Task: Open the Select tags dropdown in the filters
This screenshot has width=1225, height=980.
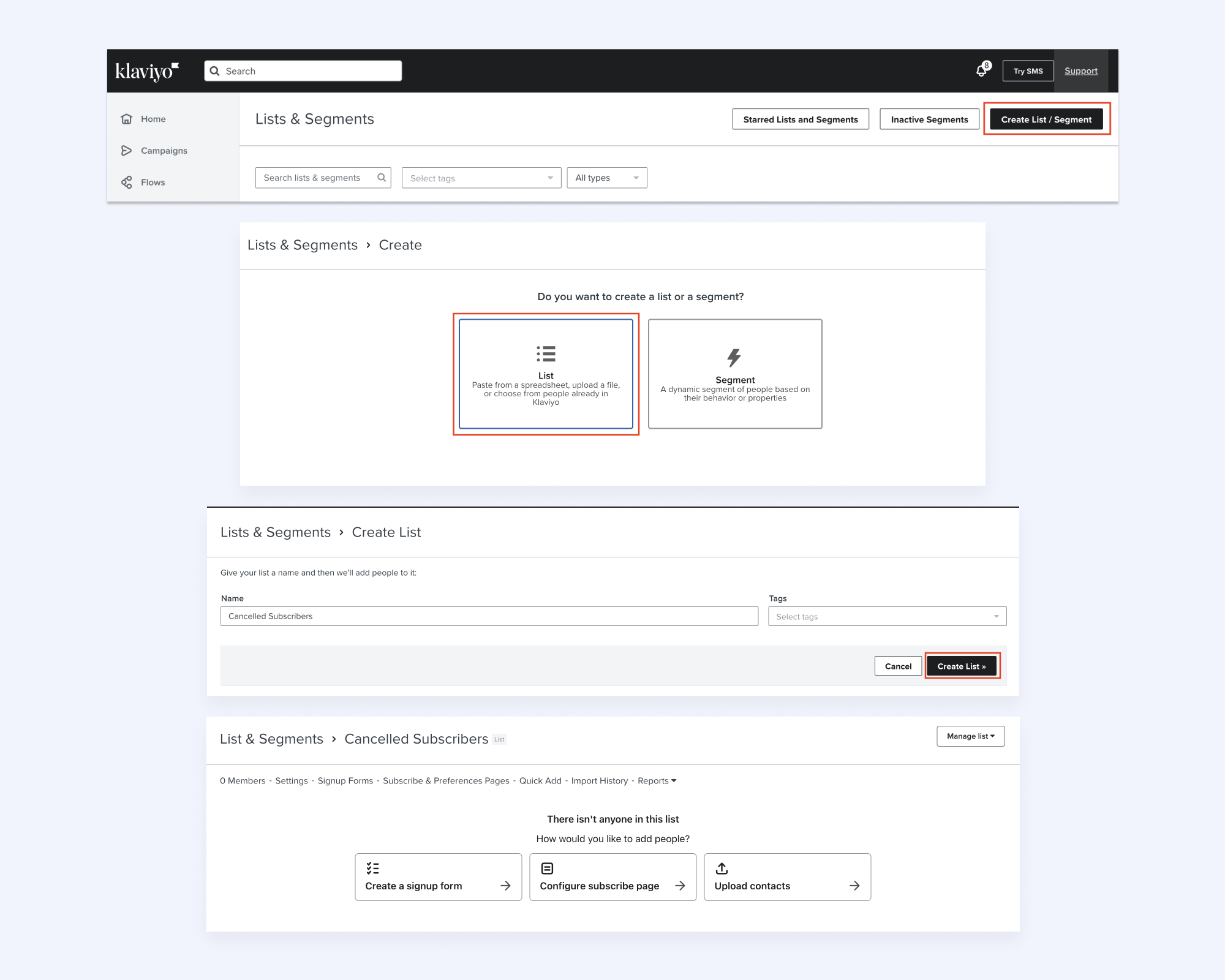Action: click(x=481, y=178)
